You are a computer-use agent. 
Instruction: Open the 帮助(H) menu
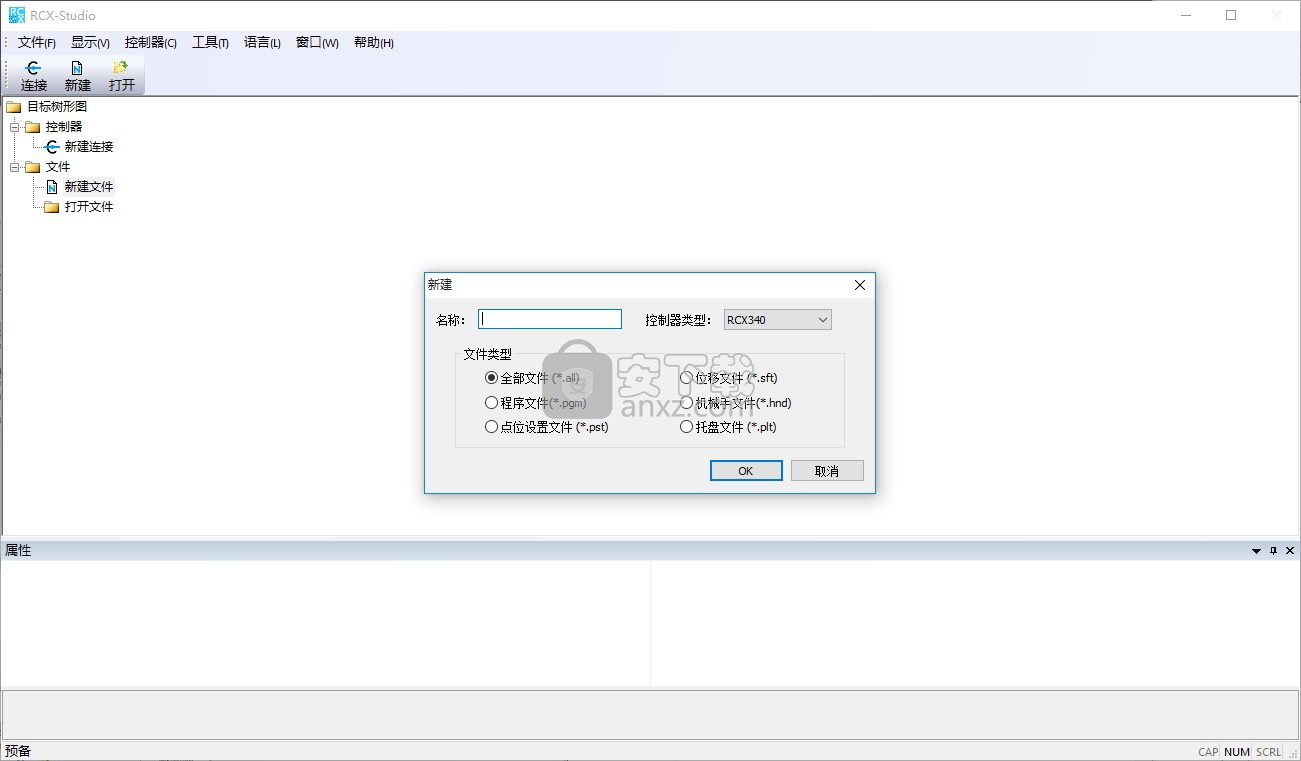374,43
